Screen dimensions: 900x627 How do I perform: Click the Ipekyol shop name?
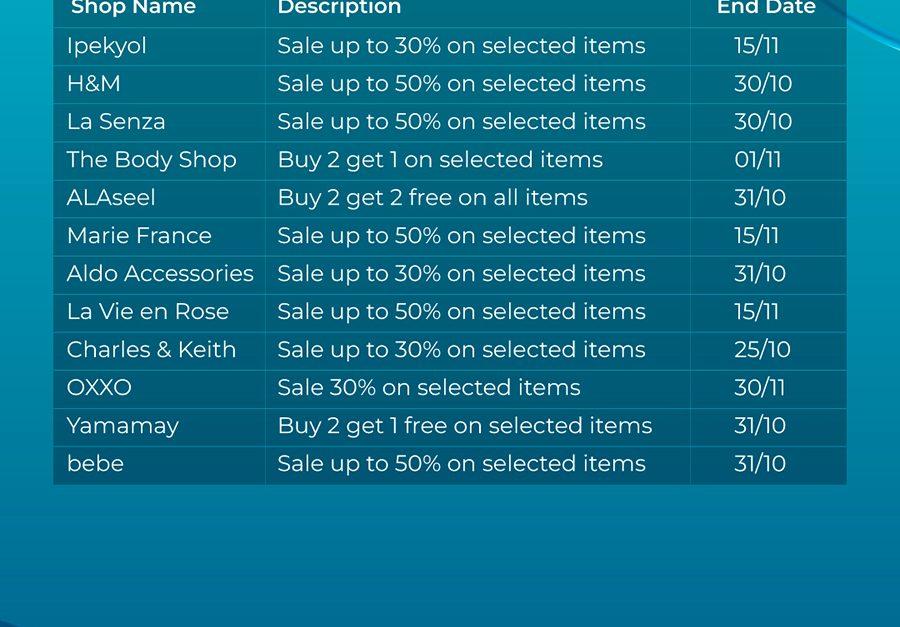tap(107, 46)
